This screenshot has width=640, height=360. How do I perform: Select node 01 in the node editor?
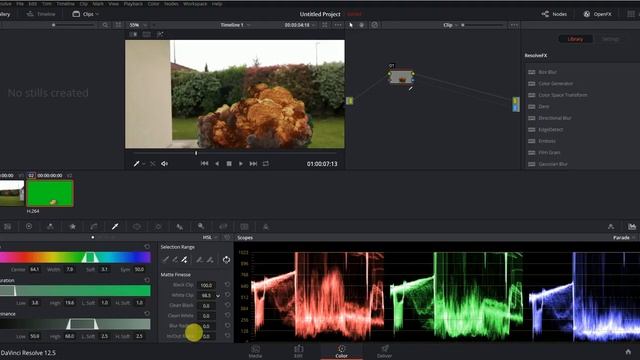[x=401, y=76]
